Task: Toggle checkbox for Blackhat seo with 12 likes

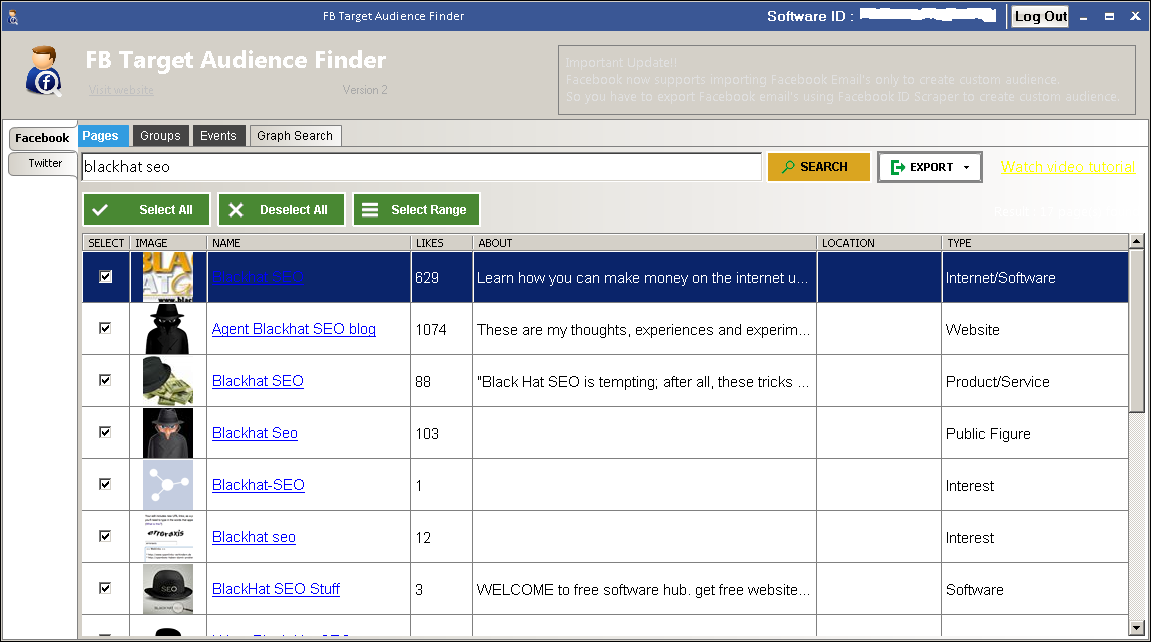Action: pos(106,536)
